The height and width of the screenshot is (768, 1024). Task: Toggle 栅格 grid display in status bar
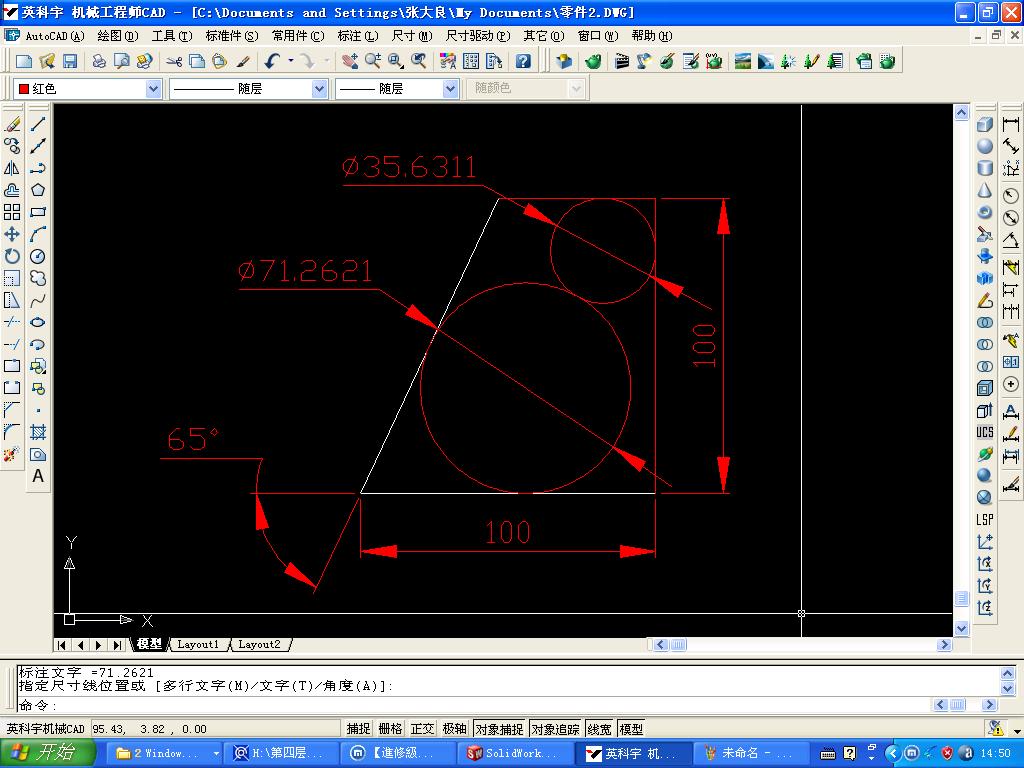click(x=391, y=729)
